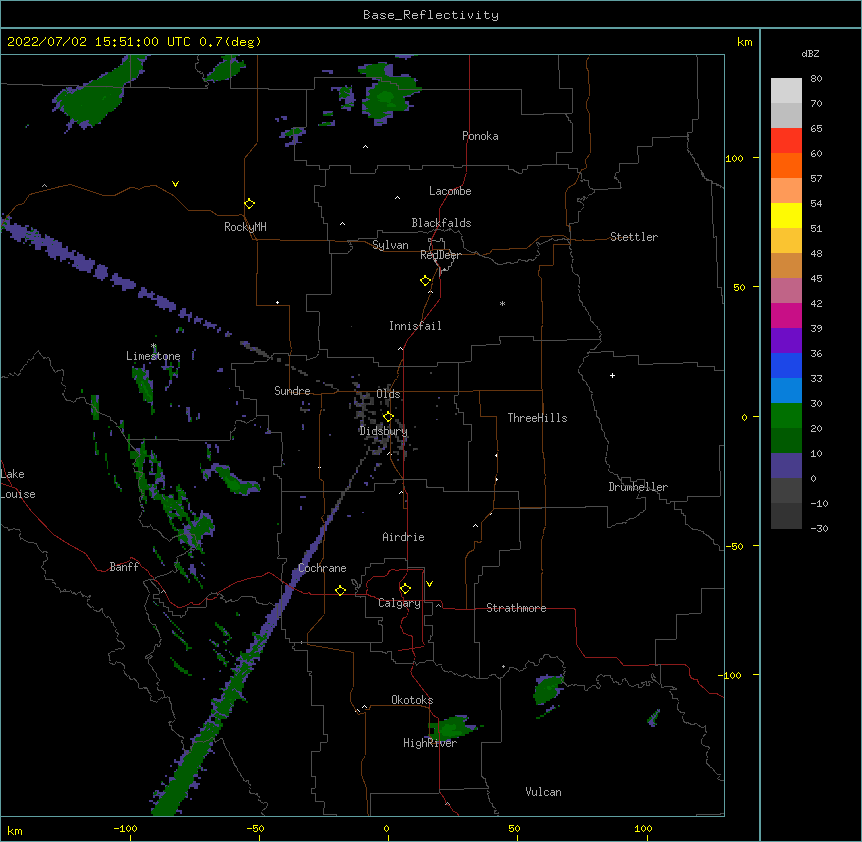Select the purple 36-39 dBZ legend swatch
The image size is (862, 842).
pyautogui.click(x=786, y=340)
